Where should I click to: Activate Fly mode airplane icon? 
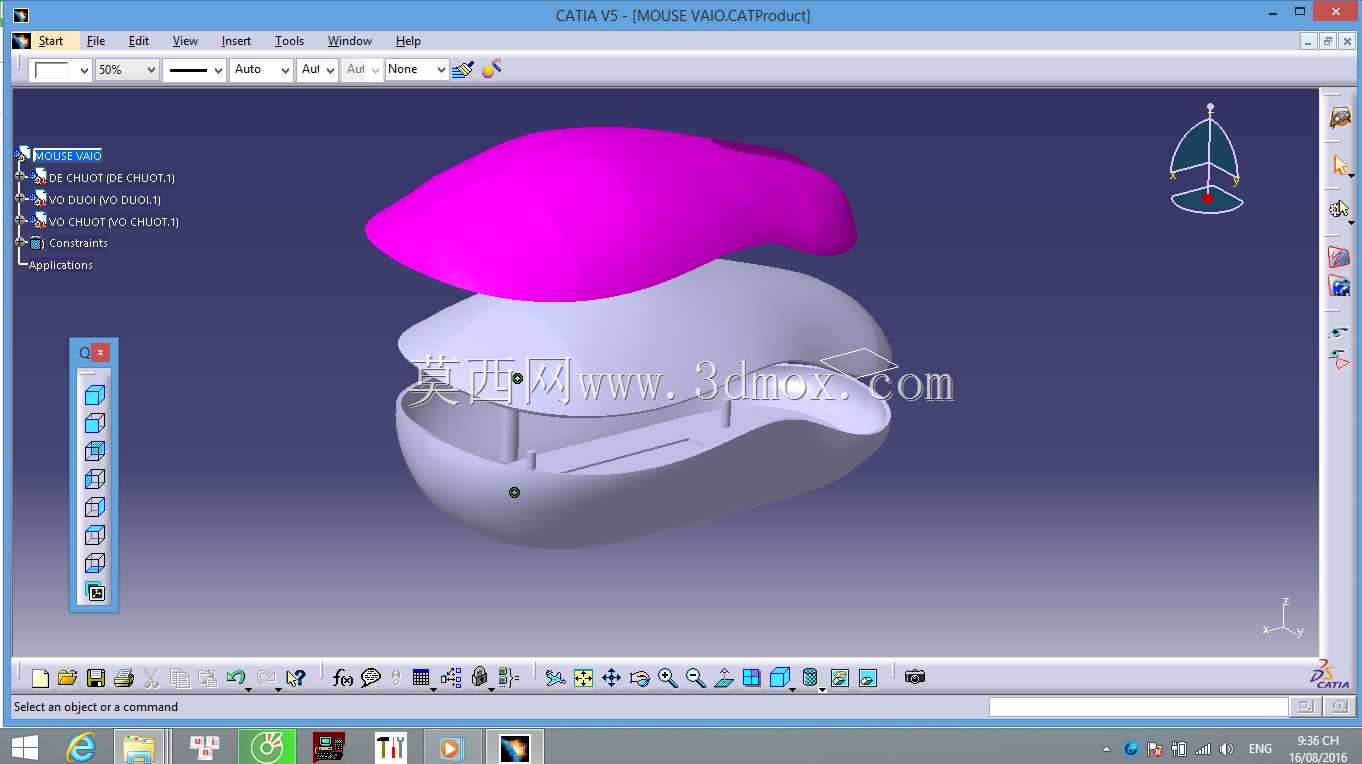[x=555, y=678]
